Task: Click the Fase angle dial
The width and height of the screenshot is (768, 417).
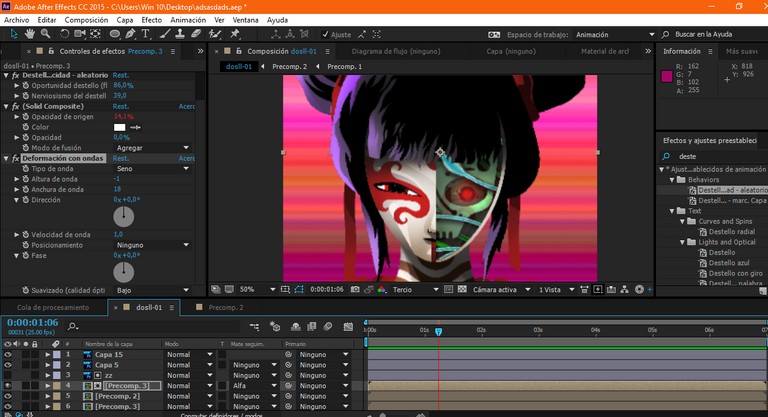Action: pyautogui.click(x=123, y=272)
